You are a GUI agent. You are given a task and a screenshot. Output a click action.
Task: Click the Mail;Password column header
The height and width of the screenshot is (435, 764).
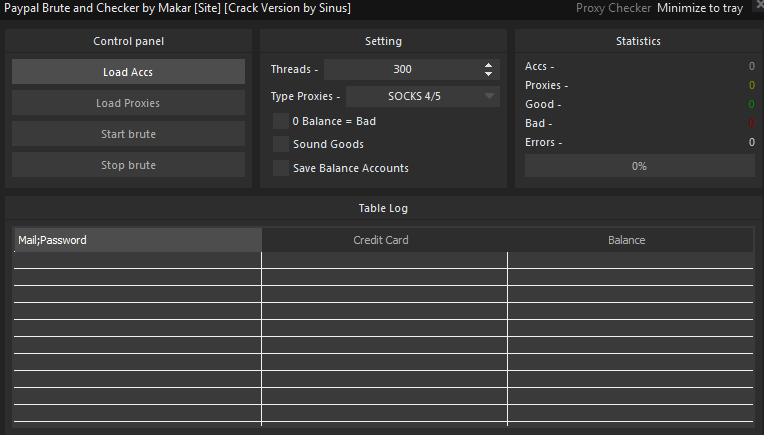(x=138, y=240)
